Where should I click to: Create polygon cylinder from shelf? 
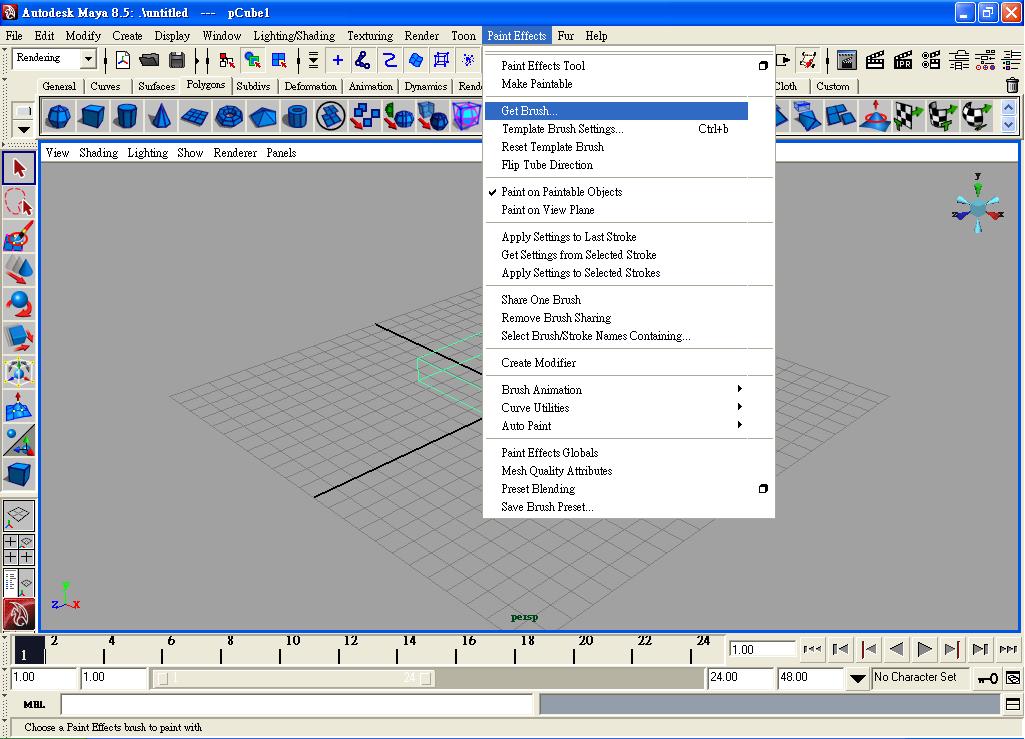click(127, 116)
